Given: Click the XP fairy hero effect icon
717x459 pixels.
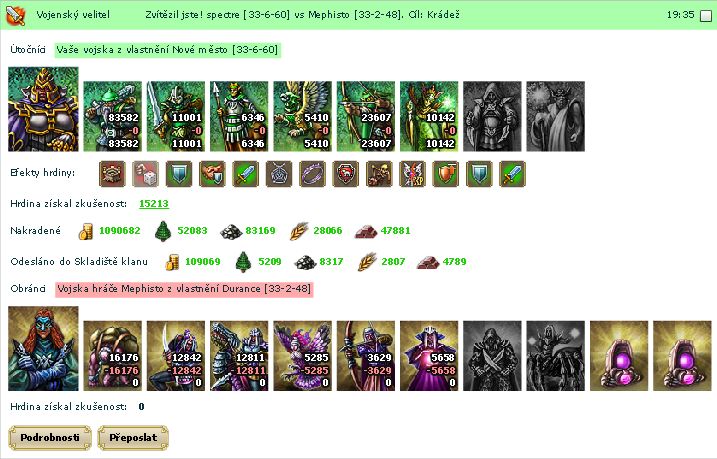Looking at the screenshot, I should (412, 174).
